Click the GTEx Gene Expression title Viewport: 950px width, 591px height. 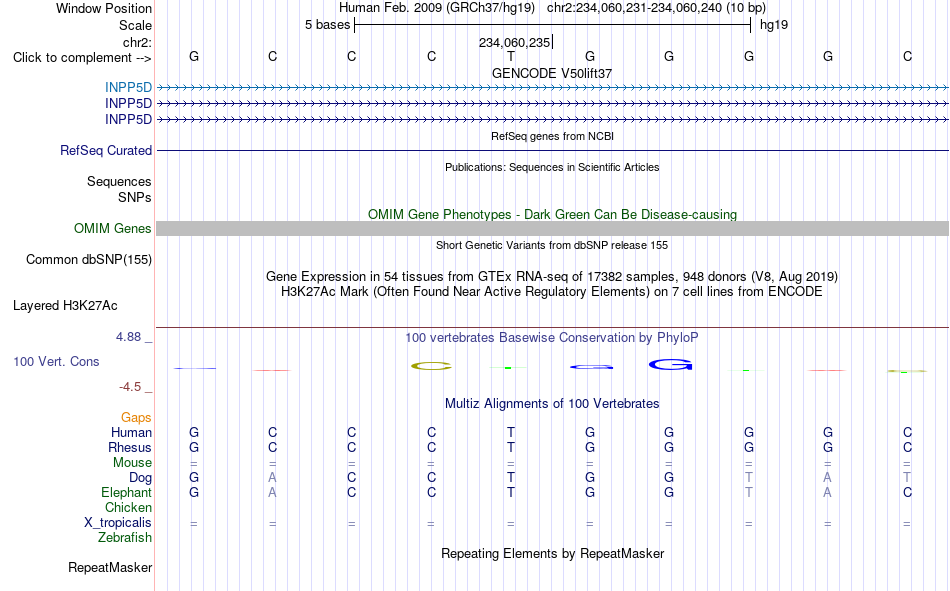(x=552, y=276)
